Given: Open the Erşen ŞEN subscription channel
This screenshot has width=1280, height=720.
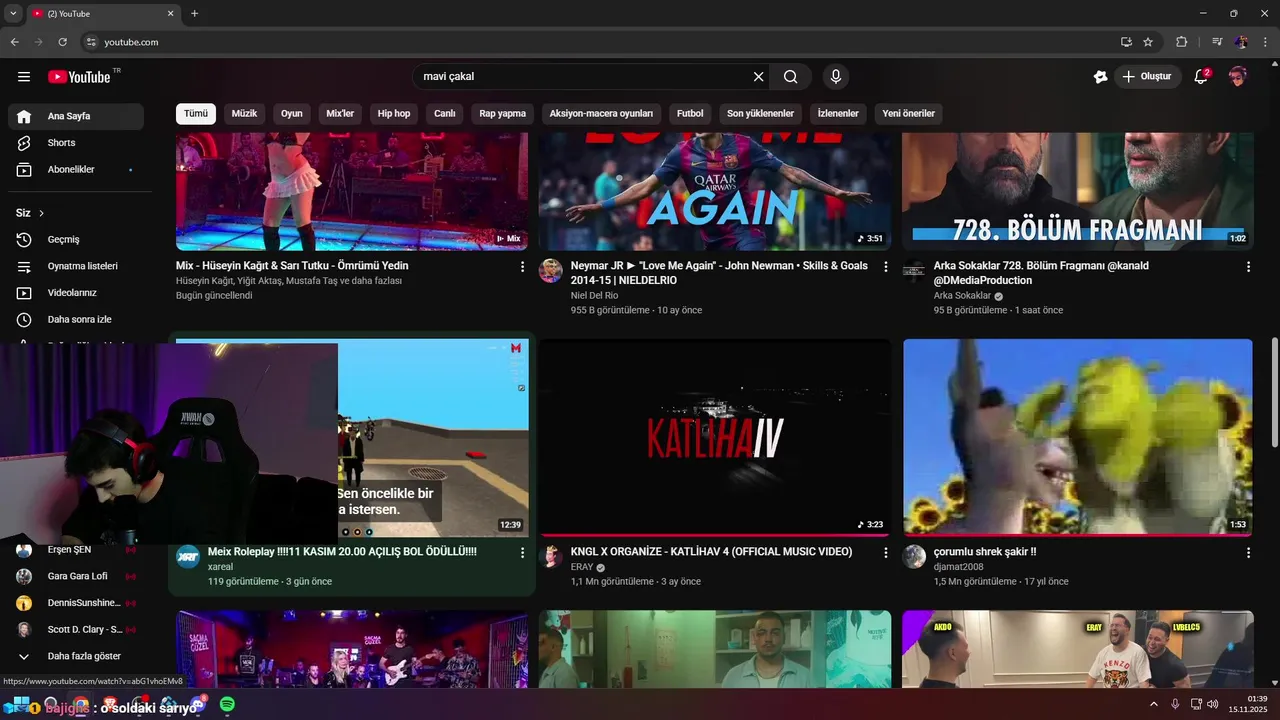Looking at the screenshot, I should [x=76, y=550].
